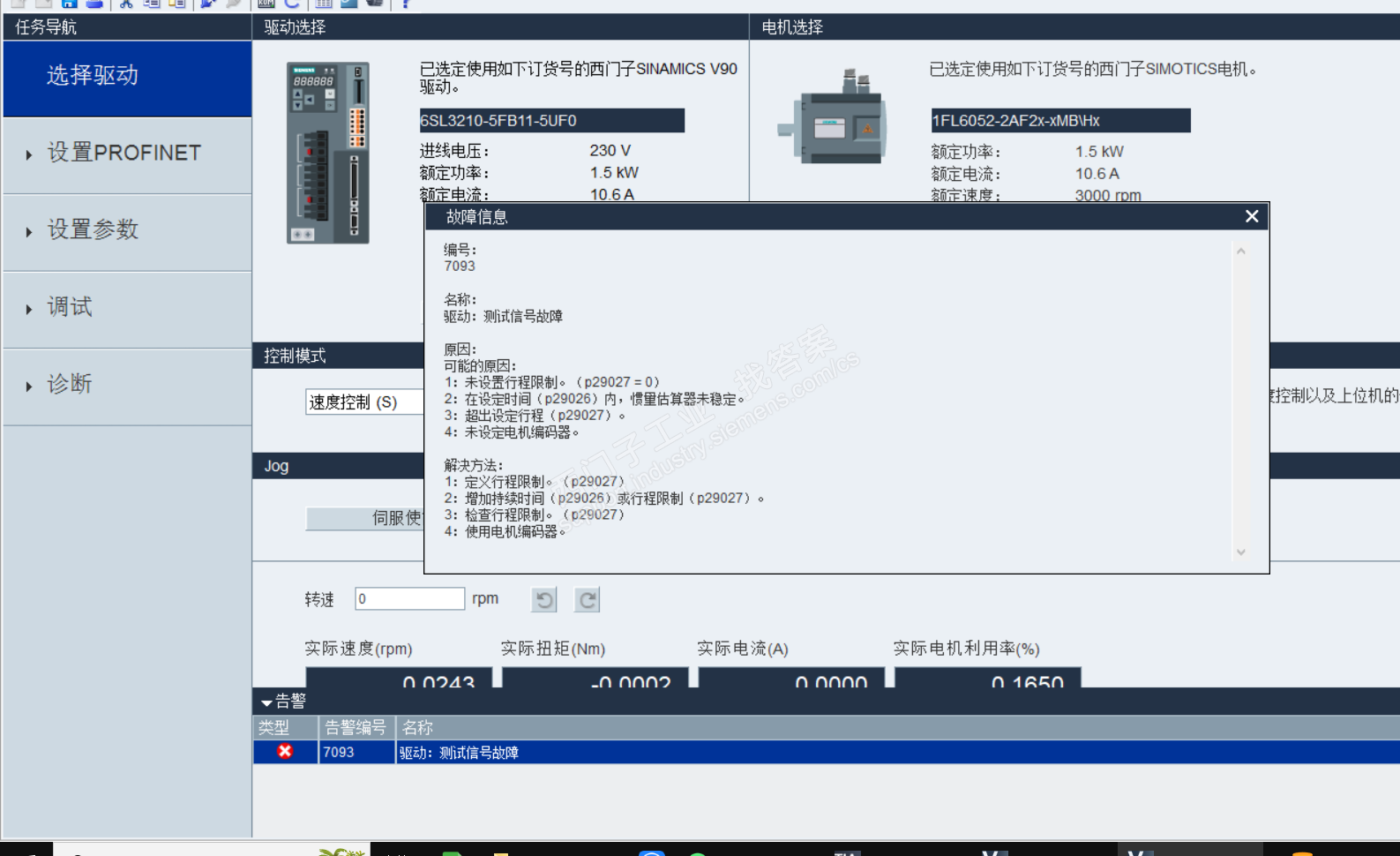This screenshot has height=856, width=1400.
Task: Click remedy line 3: 检查行程限制
Action: 535,515
